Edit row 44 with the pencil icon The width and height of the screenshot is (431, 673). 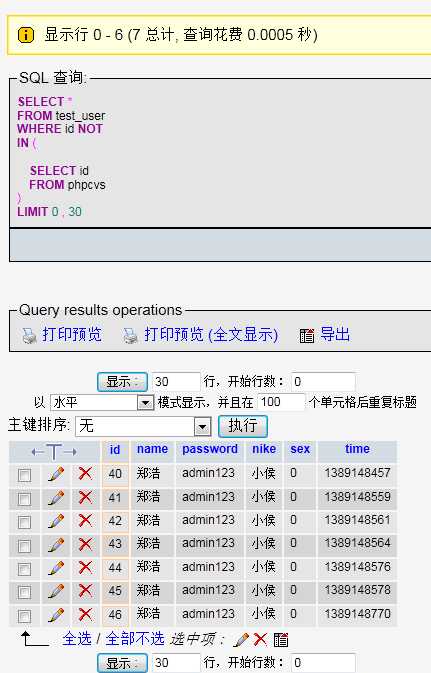[56, 567]
